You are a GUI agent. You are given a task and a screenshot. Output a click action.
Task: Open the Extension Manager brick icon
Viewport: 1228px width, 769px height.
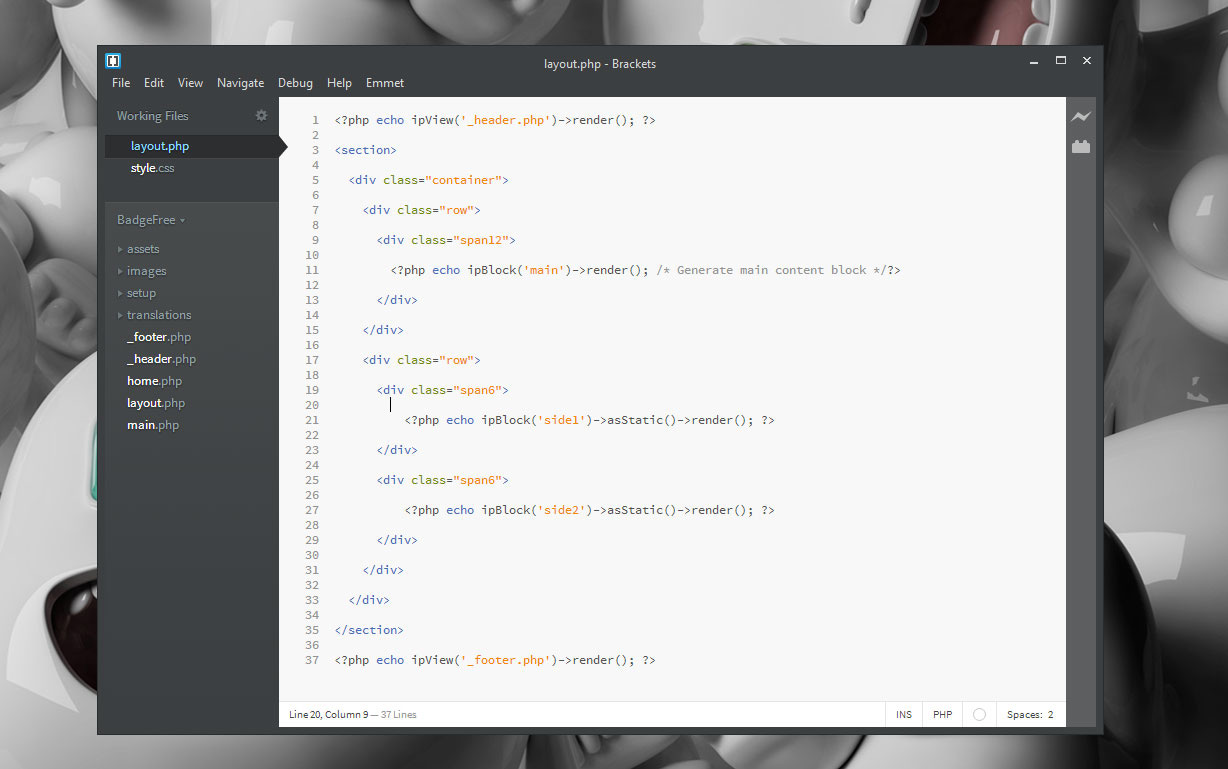pos(1080,147)
